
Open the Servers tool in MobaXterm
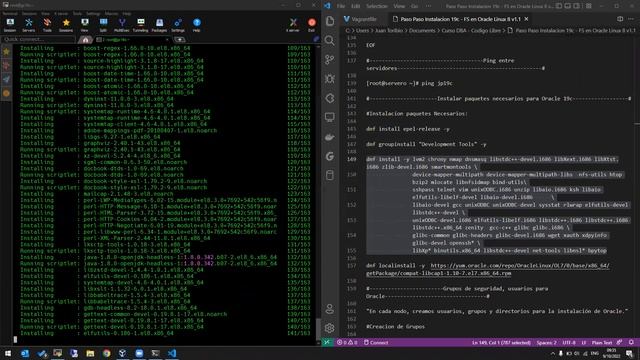29,25
